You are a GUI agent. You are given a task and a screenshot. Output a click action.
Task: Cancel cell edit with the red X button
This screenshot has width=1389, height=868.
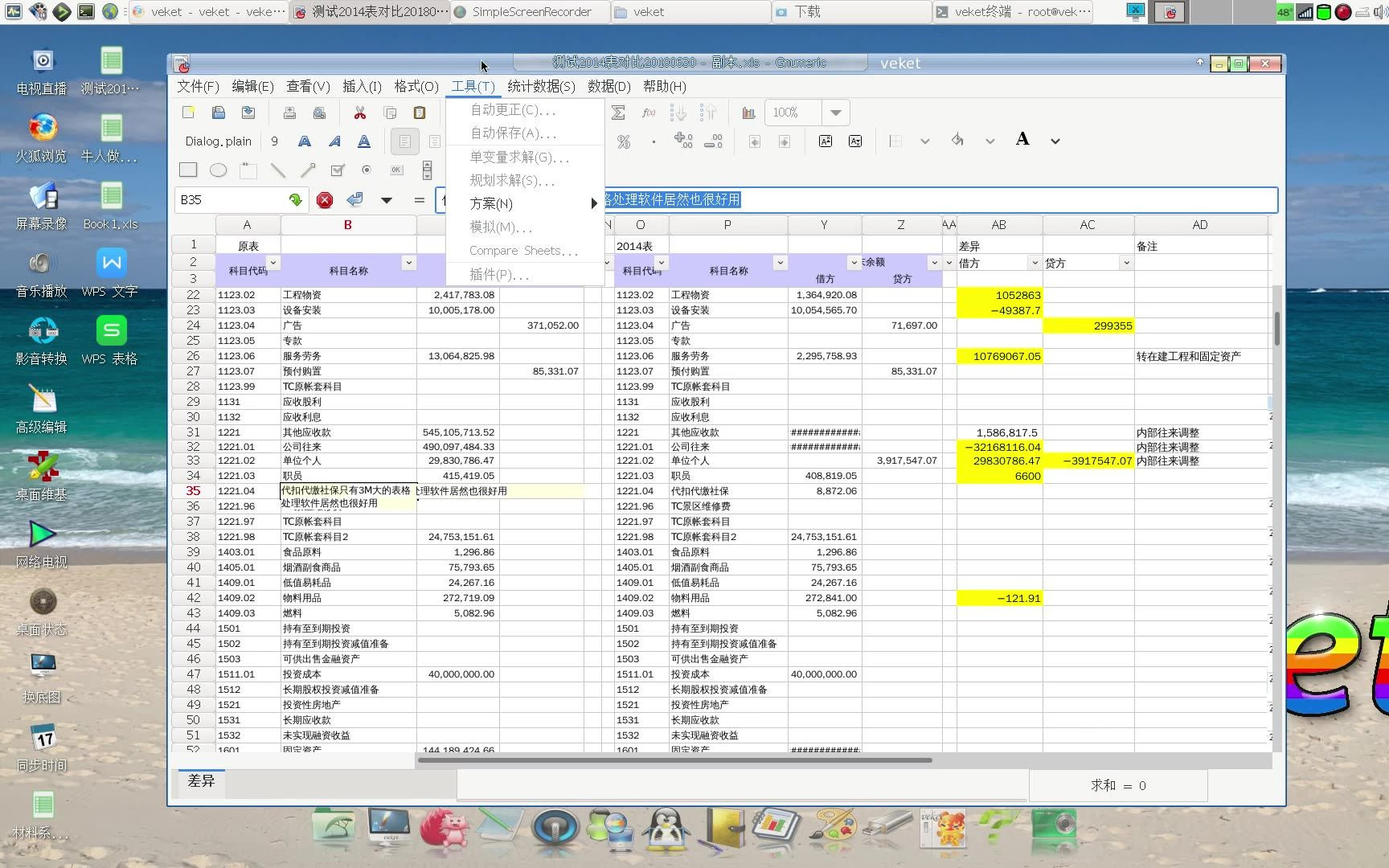click(x=325, y=200)
